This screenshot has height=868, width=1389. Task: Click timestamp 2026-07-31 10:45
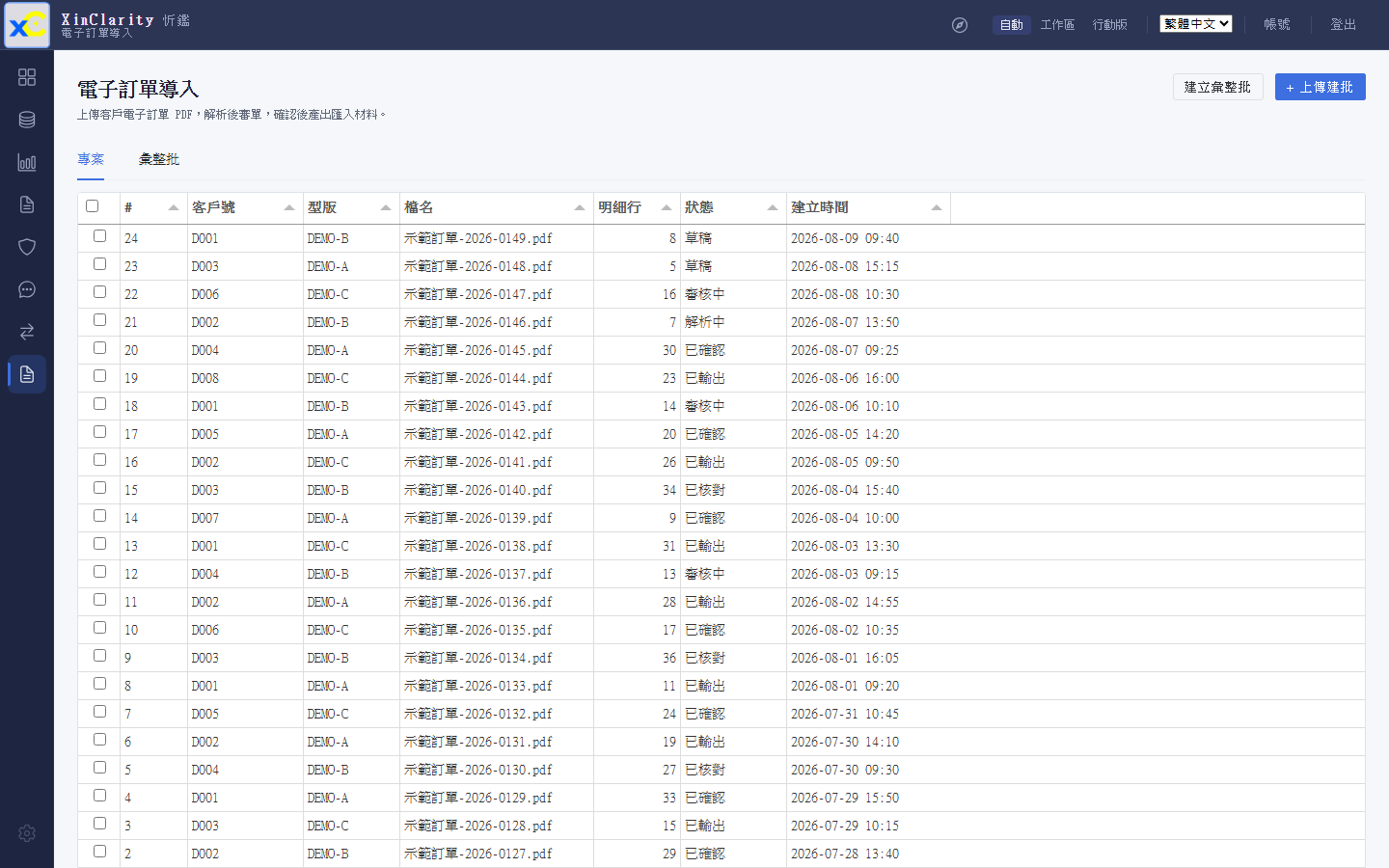[845, 714]
